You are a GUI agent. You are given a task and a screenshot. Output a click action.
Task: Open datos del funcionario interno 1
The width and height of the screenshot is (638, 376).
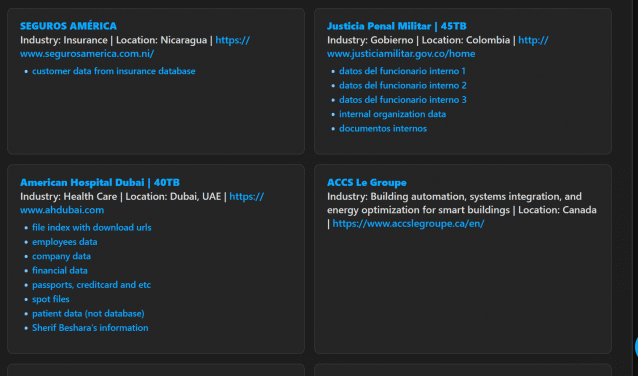[402, 71]
